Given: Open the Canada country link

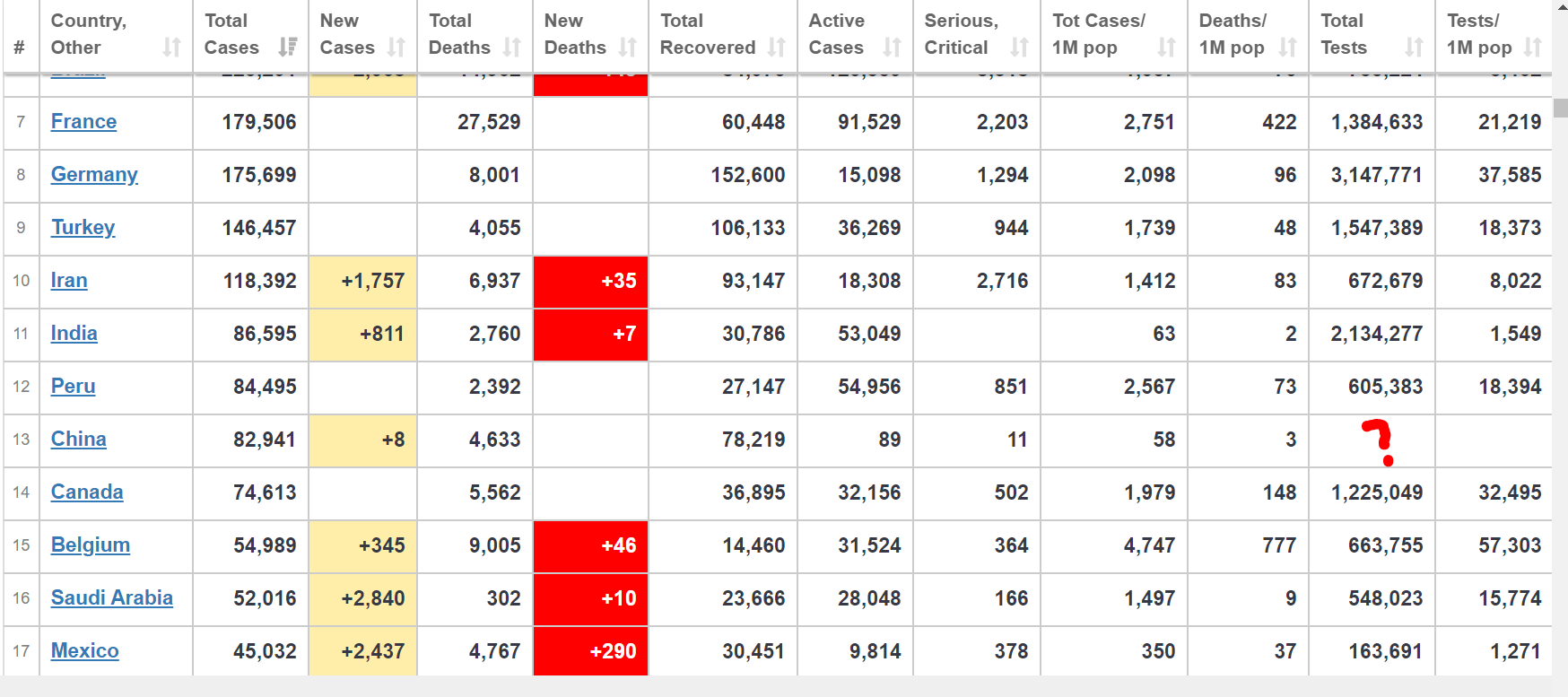Looking at the screenshot, I should tap(87, 492).
